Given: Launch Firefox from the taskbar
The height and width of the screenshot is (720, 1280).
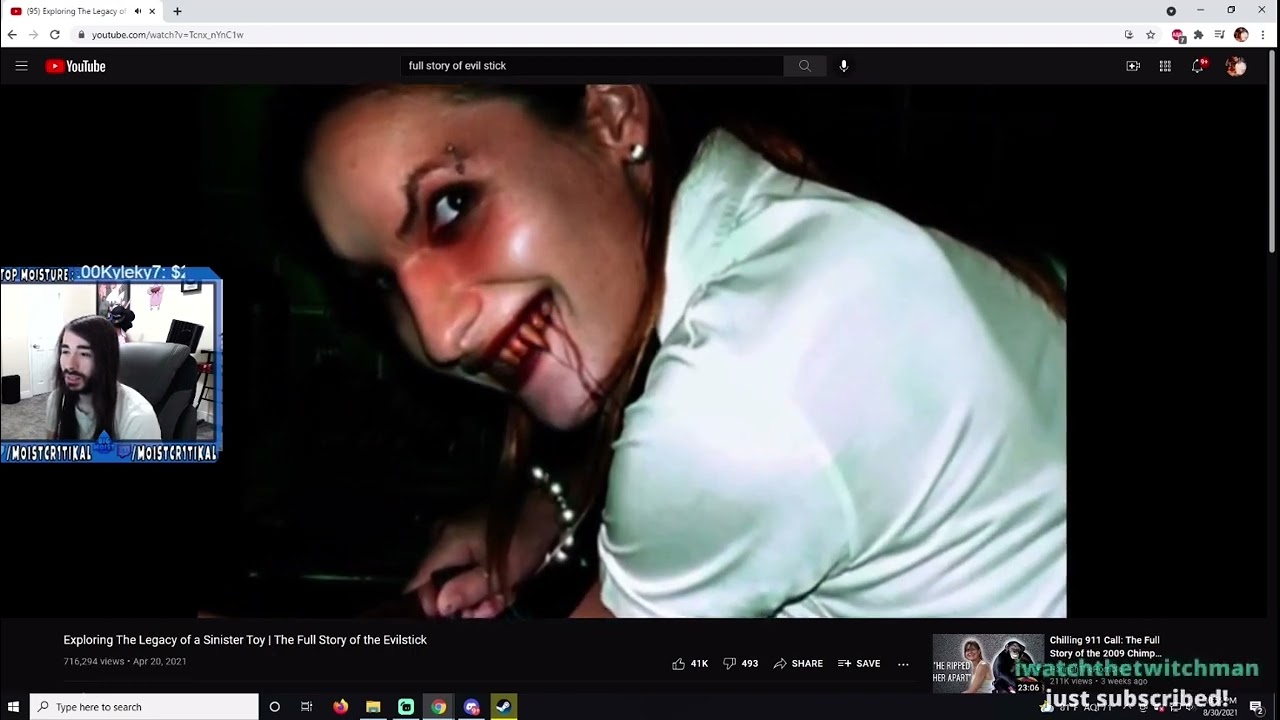Looking at the screenshot, I should click(x=341, y=707).
